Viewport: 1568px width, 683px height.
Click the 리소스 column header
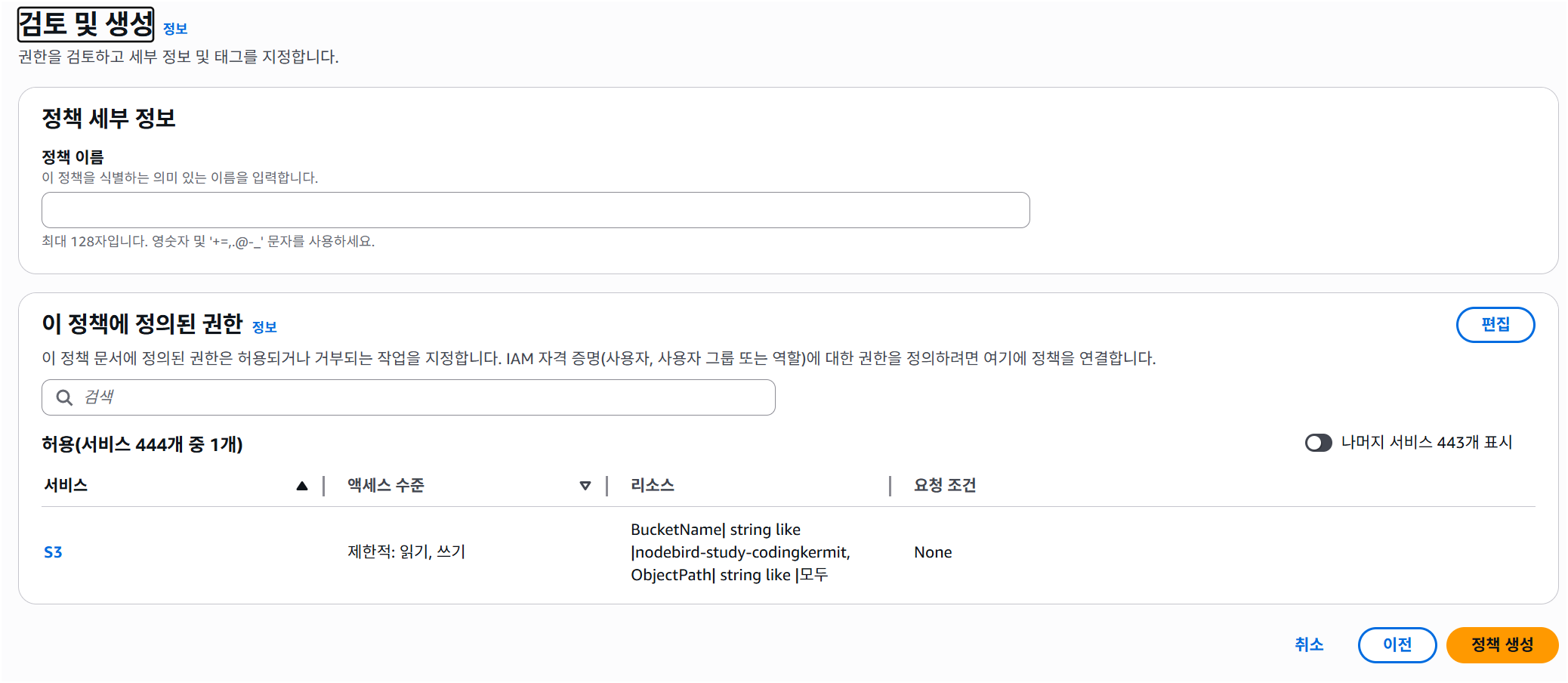tap(653, 485)
